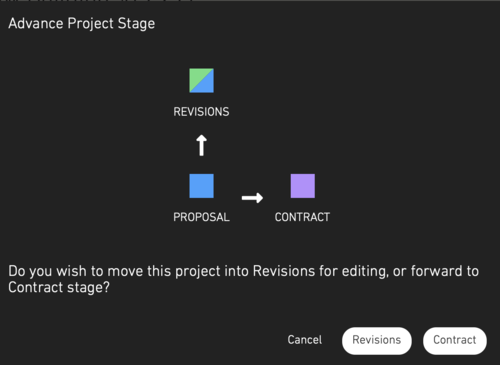Click the CONTRACT label under the purple square
Screen dimensions: 500x365
coord(302,217)
